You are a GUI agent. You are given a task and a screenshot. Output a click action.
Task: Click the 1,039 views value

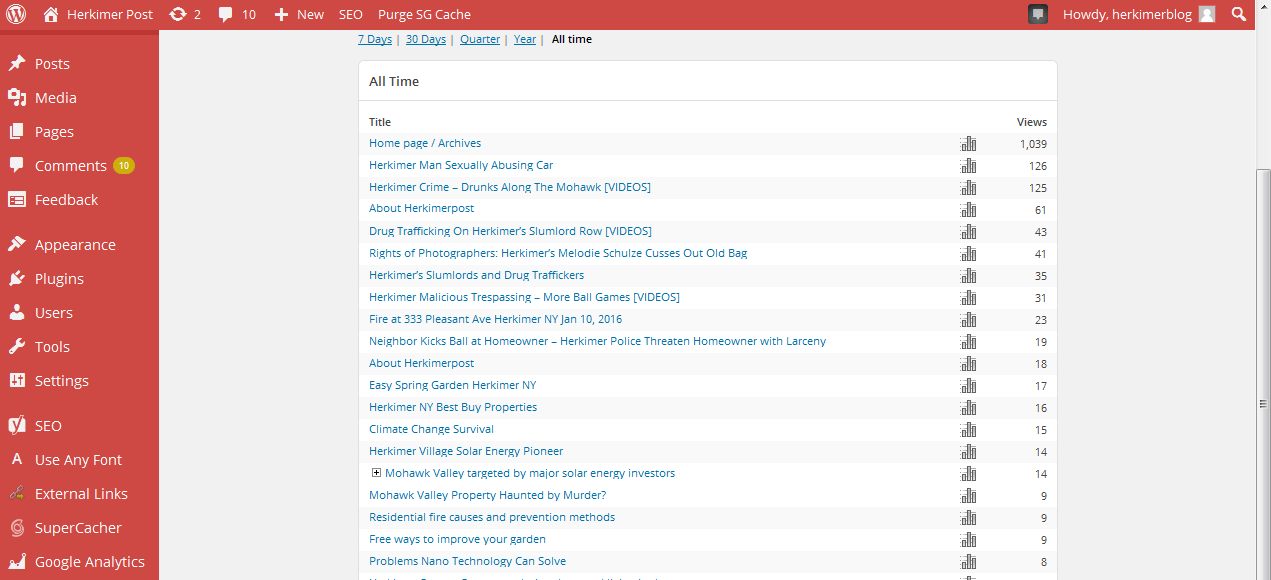tap(1033, 144)
